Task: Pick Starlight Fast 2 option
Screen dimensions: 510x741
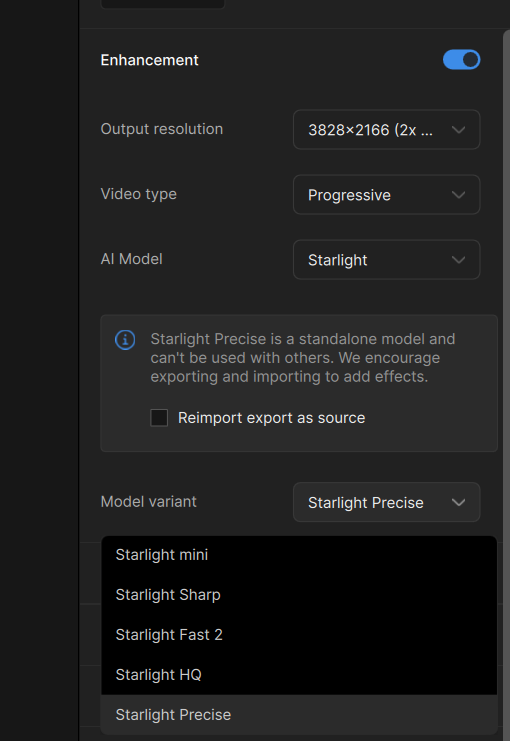Action: [x=299, y=635]
